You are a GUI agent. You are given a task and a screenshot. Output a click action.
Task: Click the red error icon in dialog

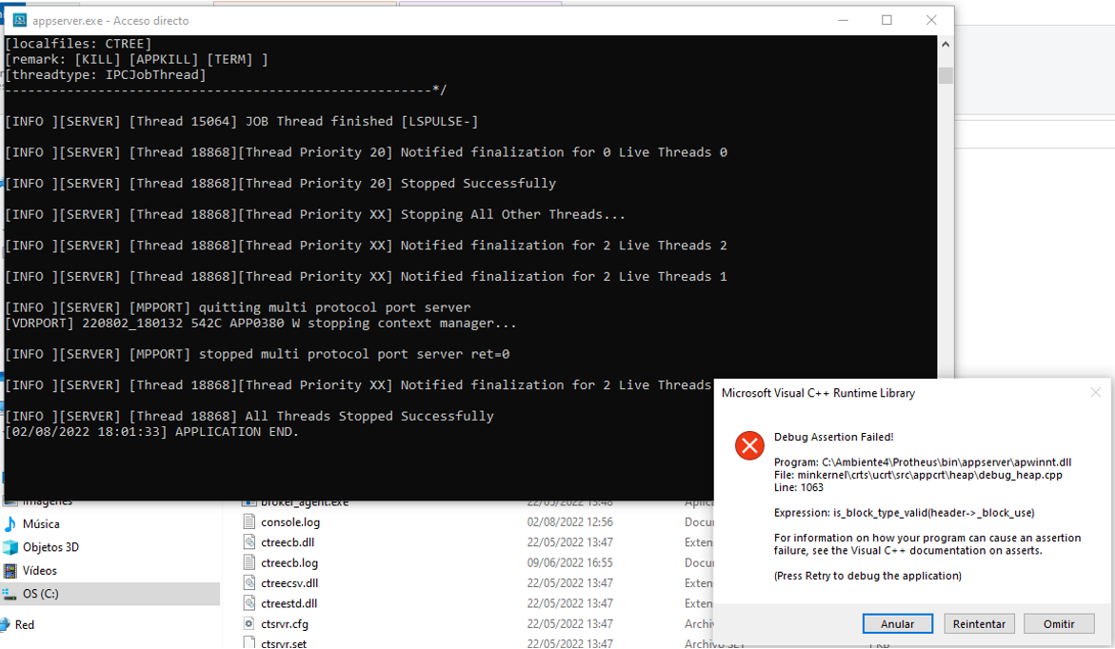coord(749,446)
